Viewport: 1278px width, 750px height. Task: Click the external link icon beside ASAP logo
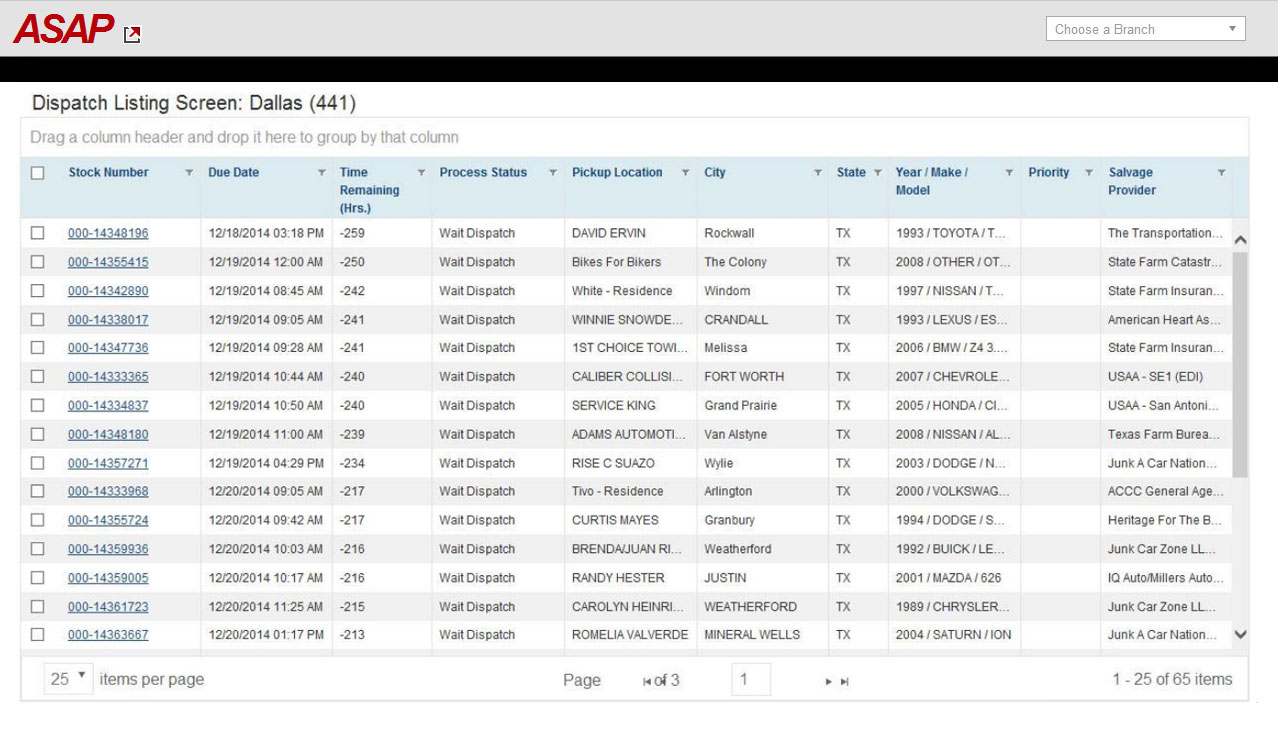[132, 35]
